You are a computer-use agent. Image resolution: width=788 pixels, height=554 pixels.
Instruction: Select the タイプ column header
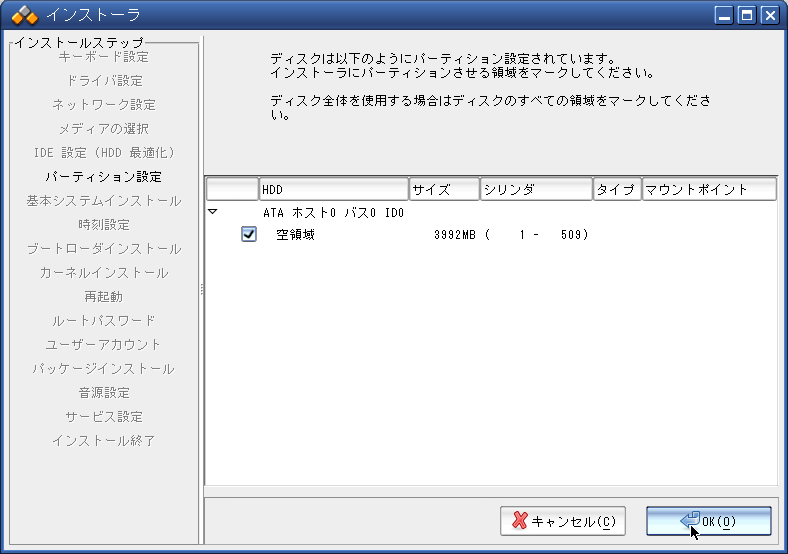point(617,189)
